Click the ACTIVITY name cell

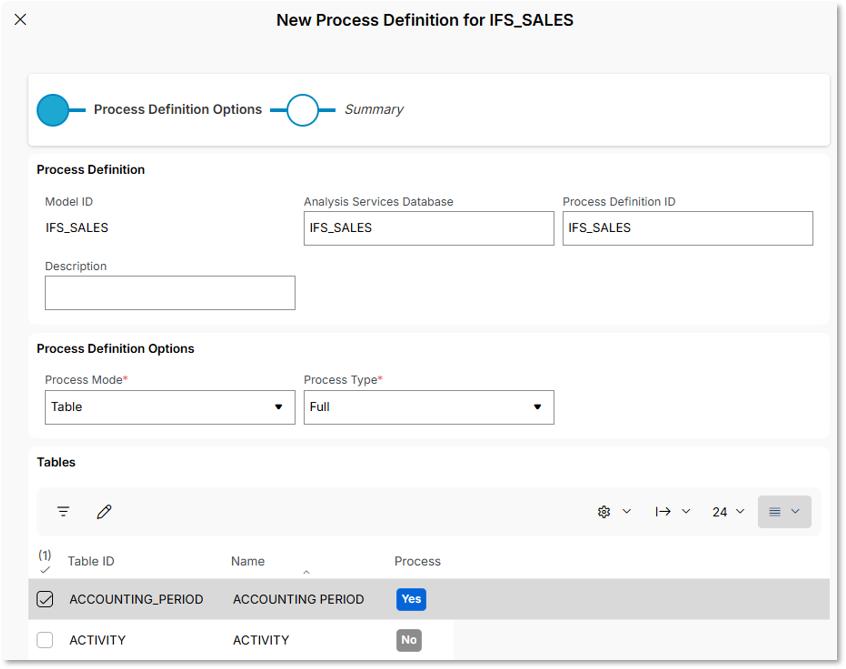[261, 640]
